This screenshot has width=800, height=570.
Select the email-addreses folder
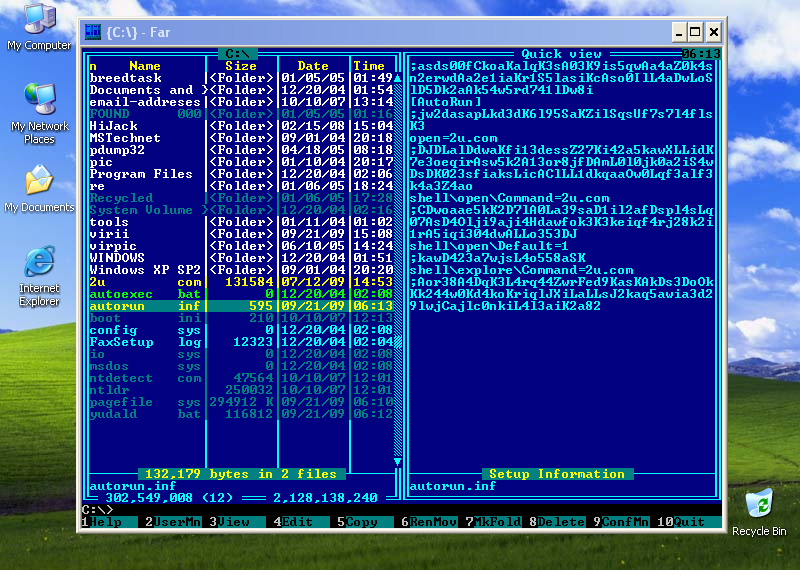[241, 102]
